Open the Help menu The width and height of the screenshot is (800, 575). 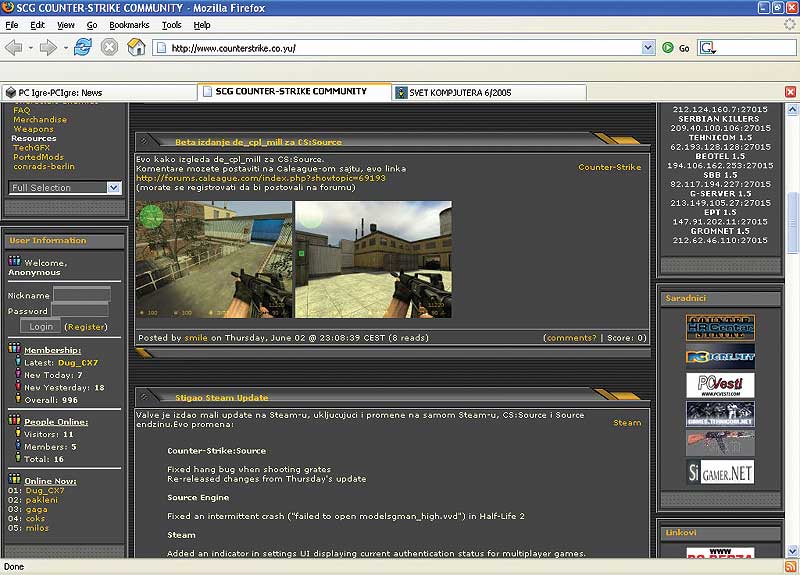tap(202, 25)
